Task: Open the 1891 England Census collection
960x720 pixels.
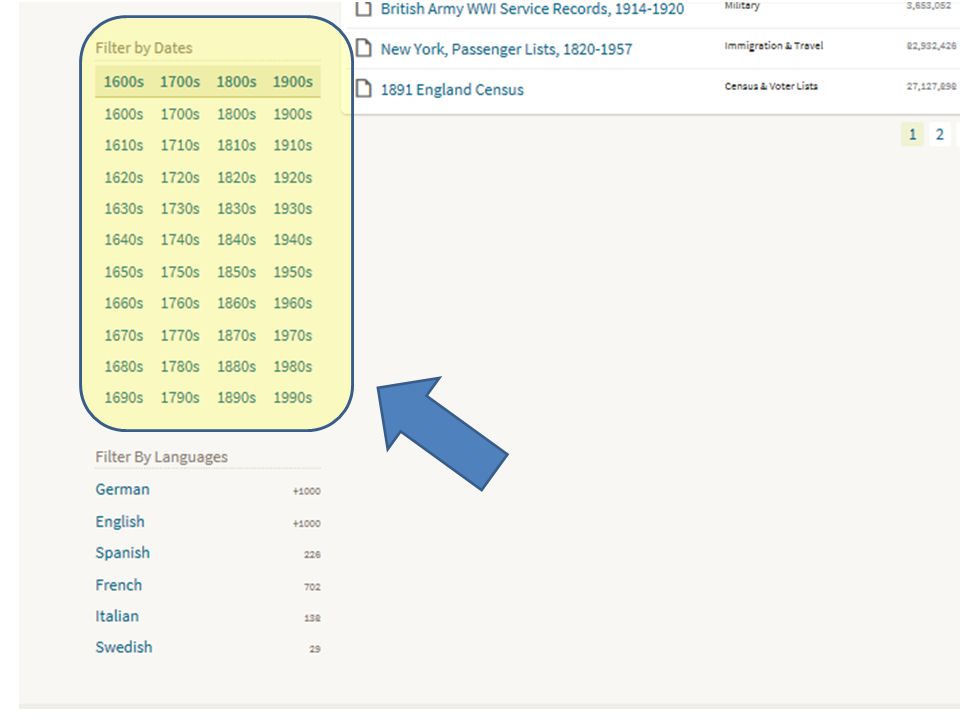Action: (x=452, y=89)
